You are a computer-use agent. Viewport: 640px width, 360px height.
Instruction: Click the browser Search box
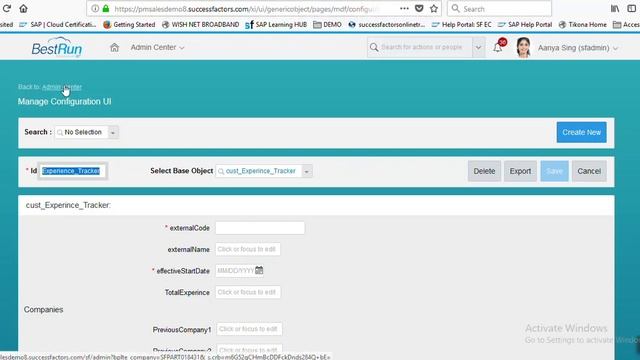pos(500,9)
